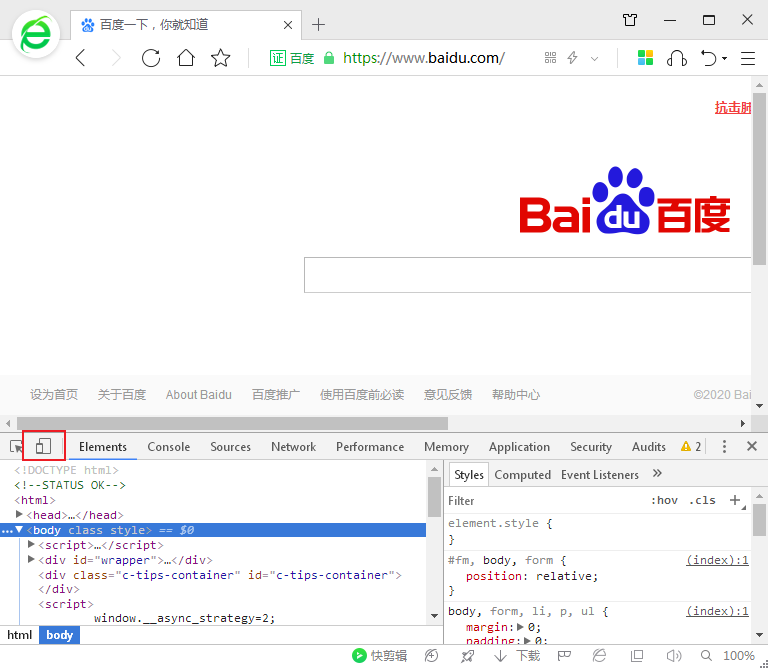Close the Baidu tab
The width and height of the screenshot is (768, 668).
pyautogui.click(x=288, y=25)
